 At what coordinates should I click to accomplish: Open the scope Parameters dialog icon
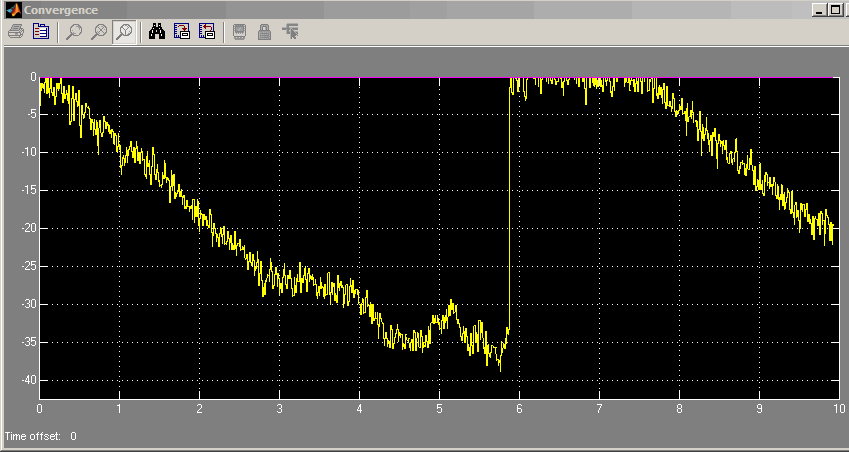(41, 31)
